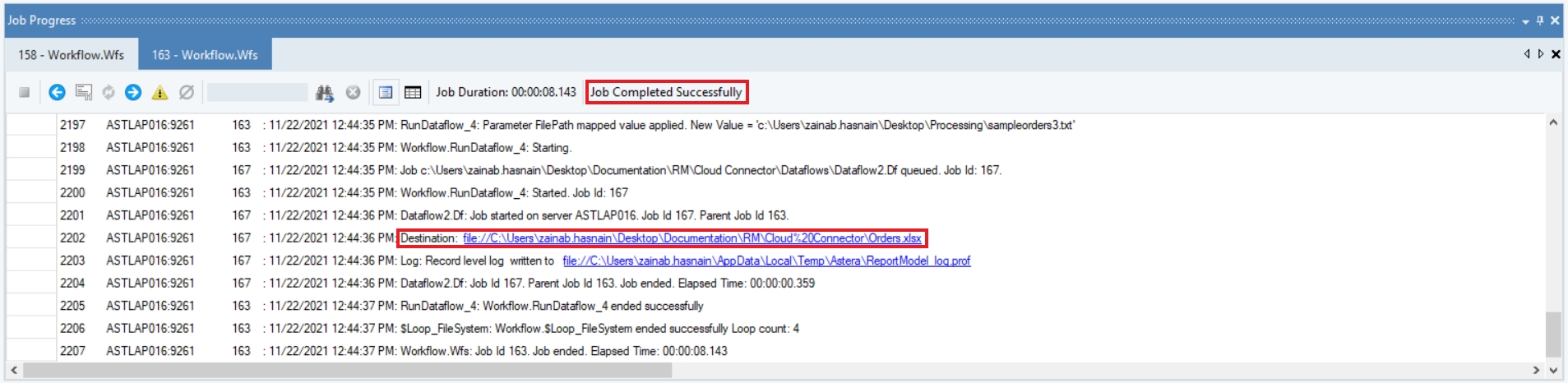Click the binoculars find icon
This screenshot has height=383, width=1568.
(325, 93)
